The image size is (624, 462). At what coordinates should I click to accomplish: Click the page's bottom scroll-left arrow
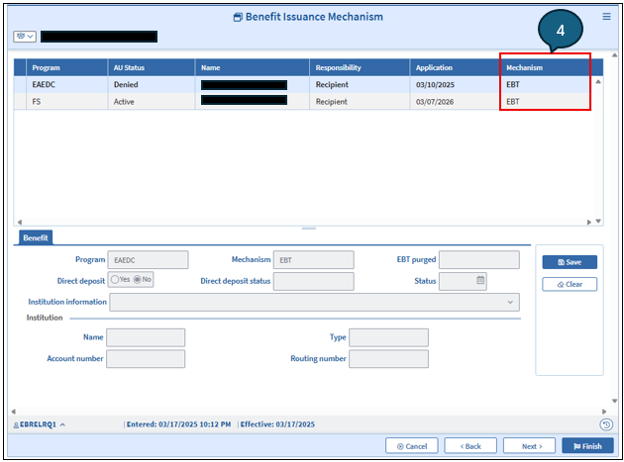[x=14, y=411]
